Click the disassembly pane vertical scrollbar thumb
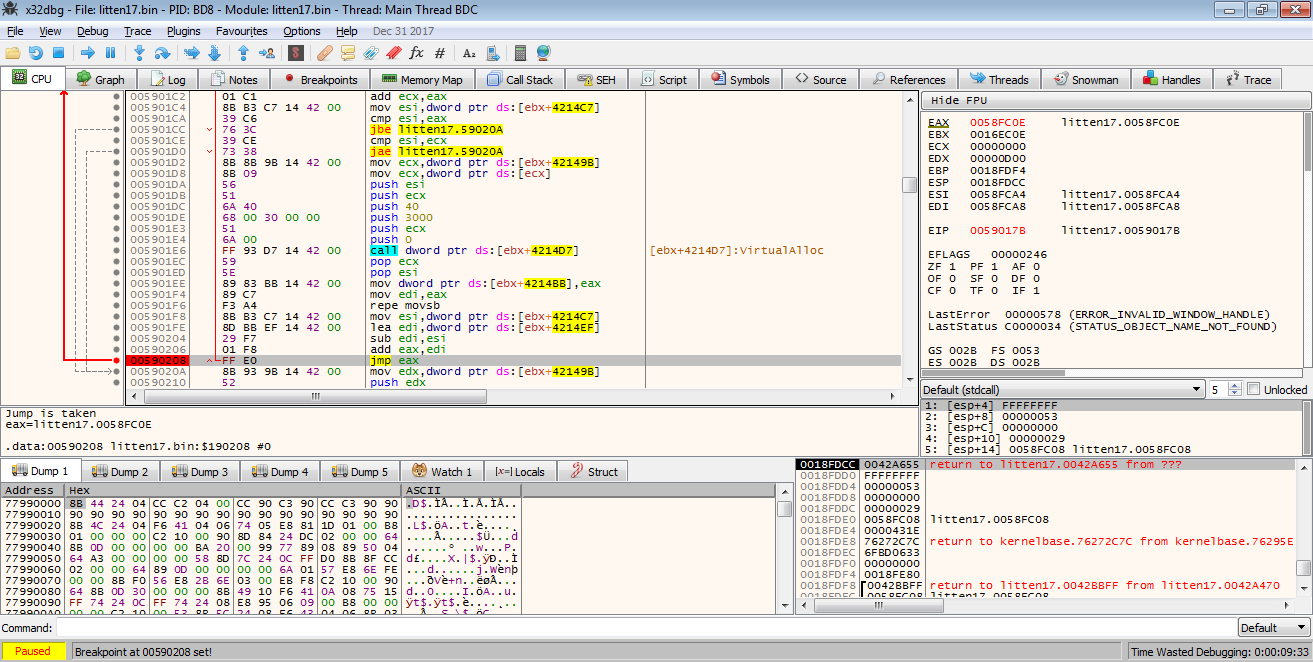 (909, 185)
